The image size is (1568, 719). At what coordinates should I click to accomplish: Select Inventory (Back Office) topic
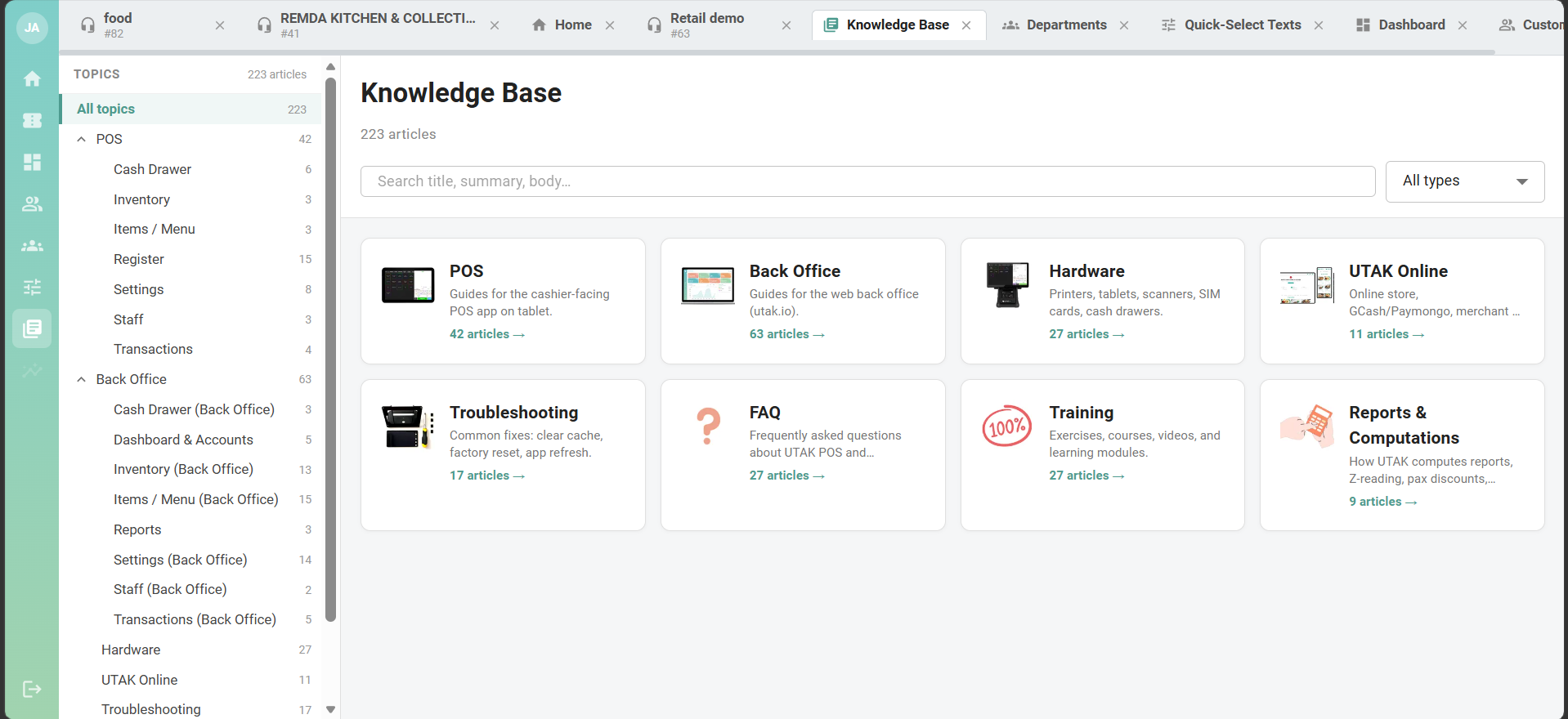[191, 469]
